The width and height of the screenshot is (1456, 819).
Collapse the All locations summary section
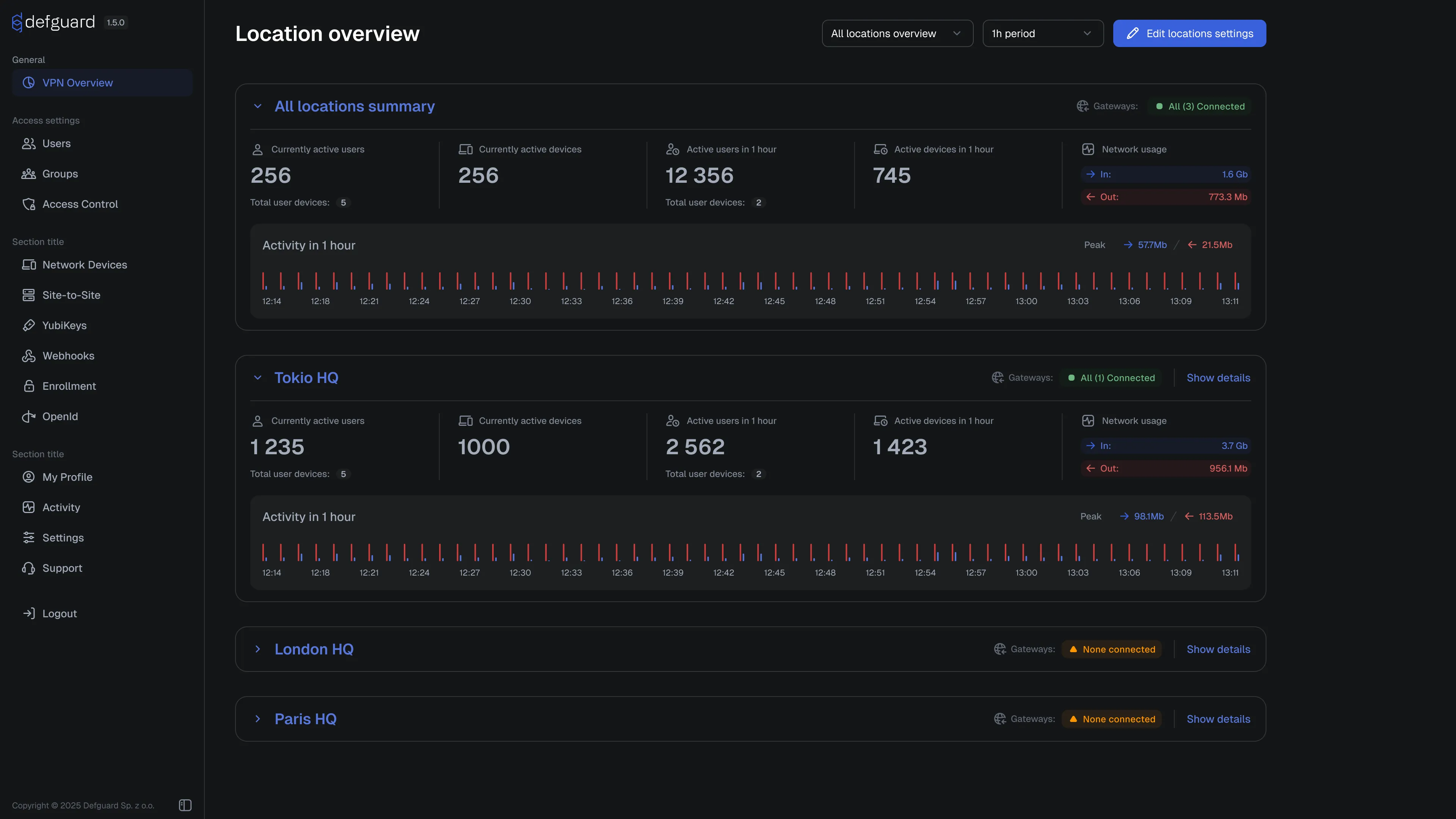258,106
